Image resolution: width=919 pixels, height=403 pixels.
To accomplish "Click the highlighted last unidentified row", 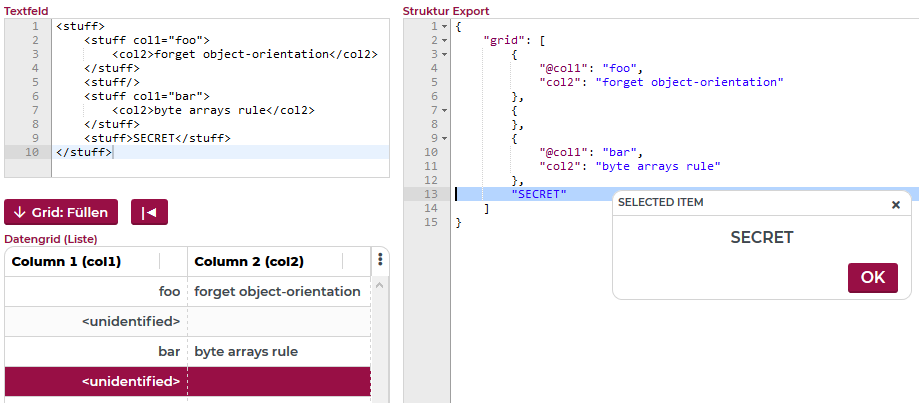I will [187, 381].
